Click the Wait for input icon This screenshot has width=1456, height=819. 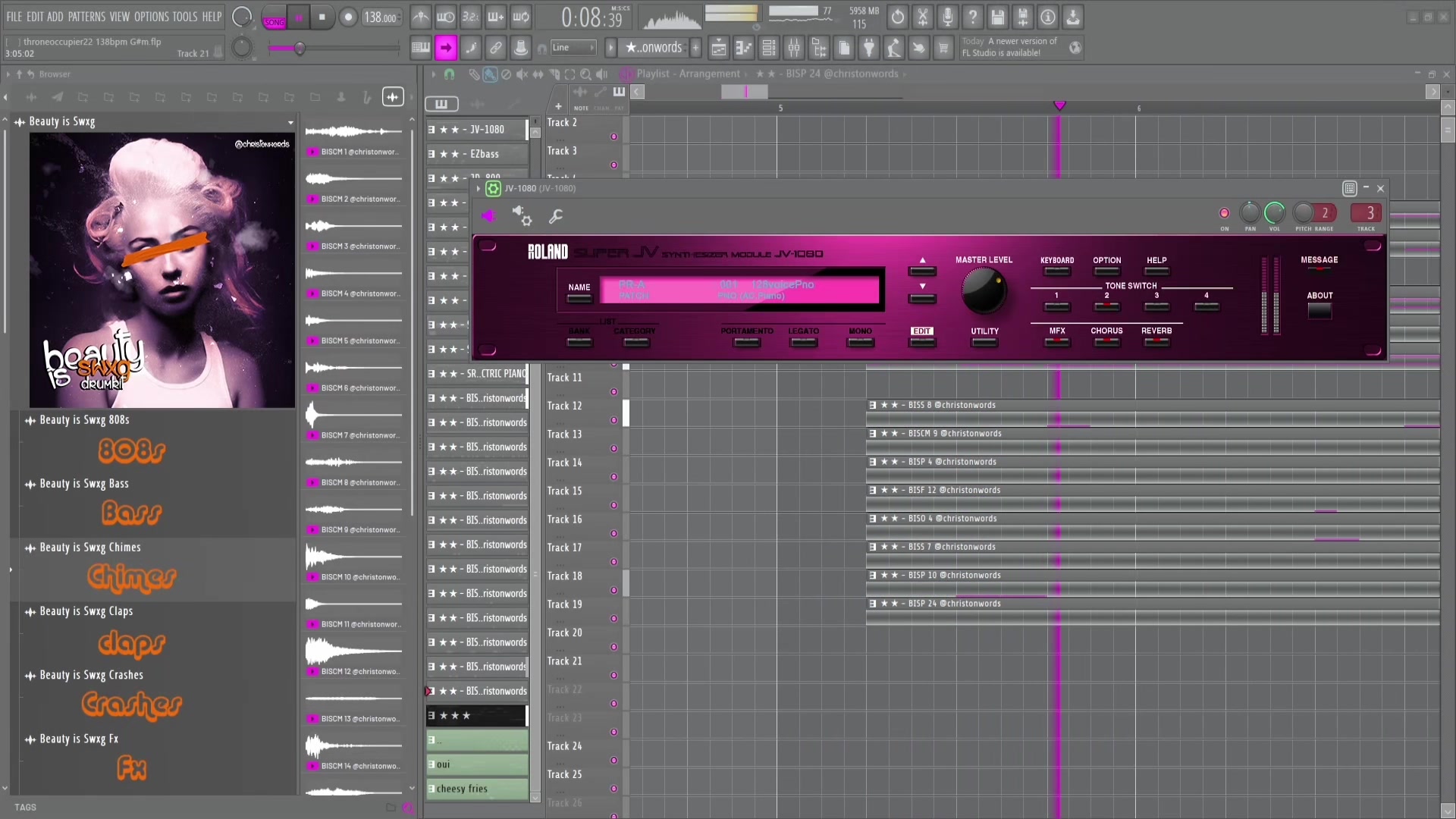point(446,17)
